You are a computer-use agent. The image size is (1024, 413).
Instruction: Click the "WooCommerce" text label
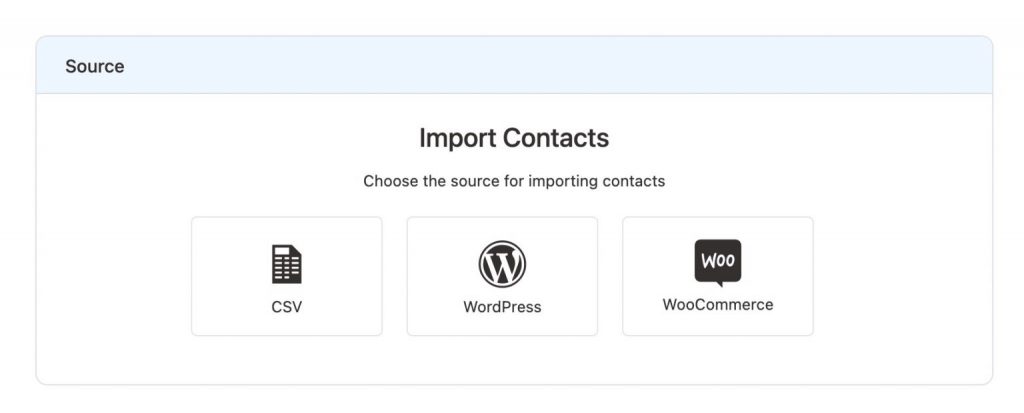718,305
